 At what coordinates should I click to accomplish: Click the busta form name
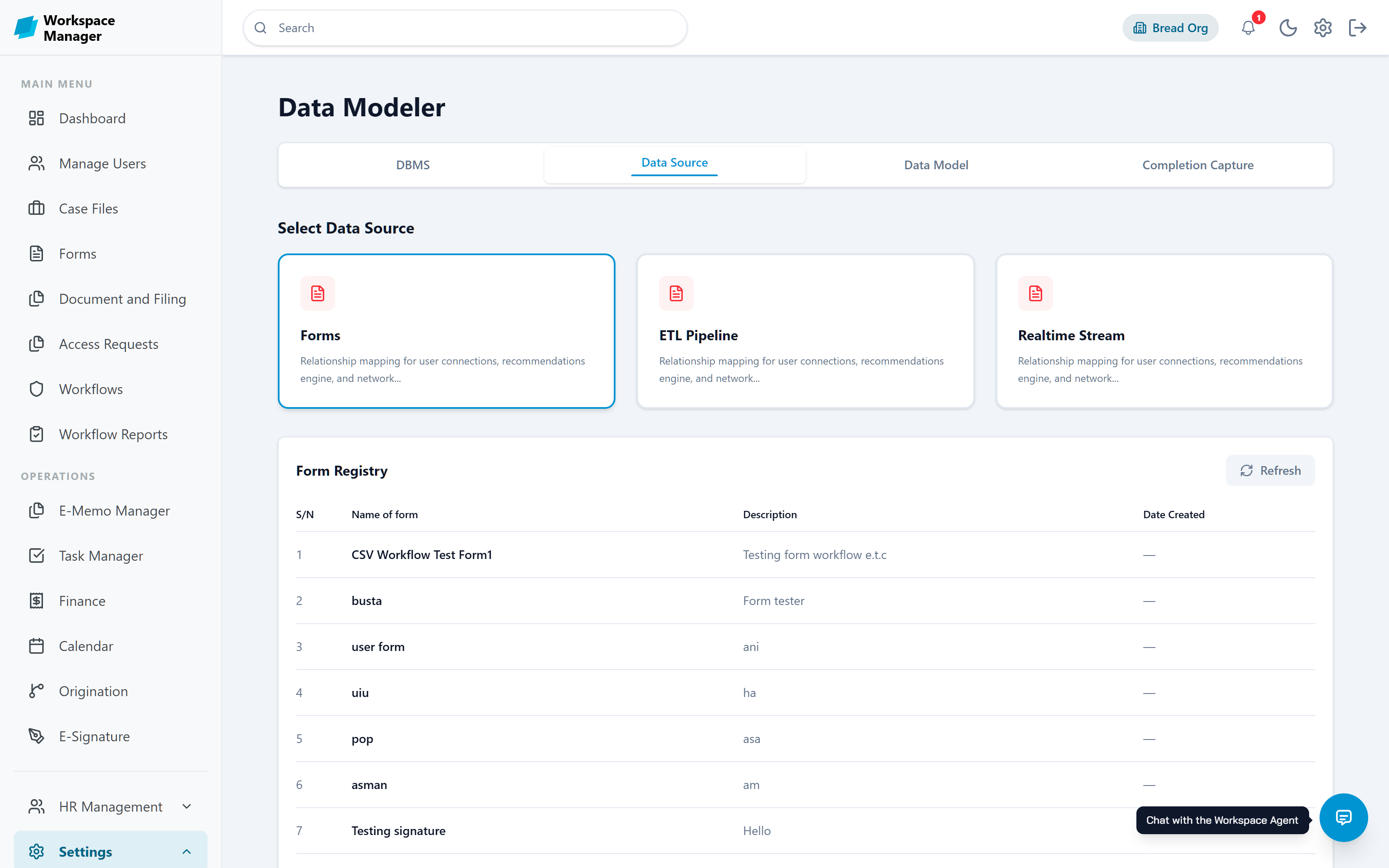pyautogui.click(x=366, y=601)
